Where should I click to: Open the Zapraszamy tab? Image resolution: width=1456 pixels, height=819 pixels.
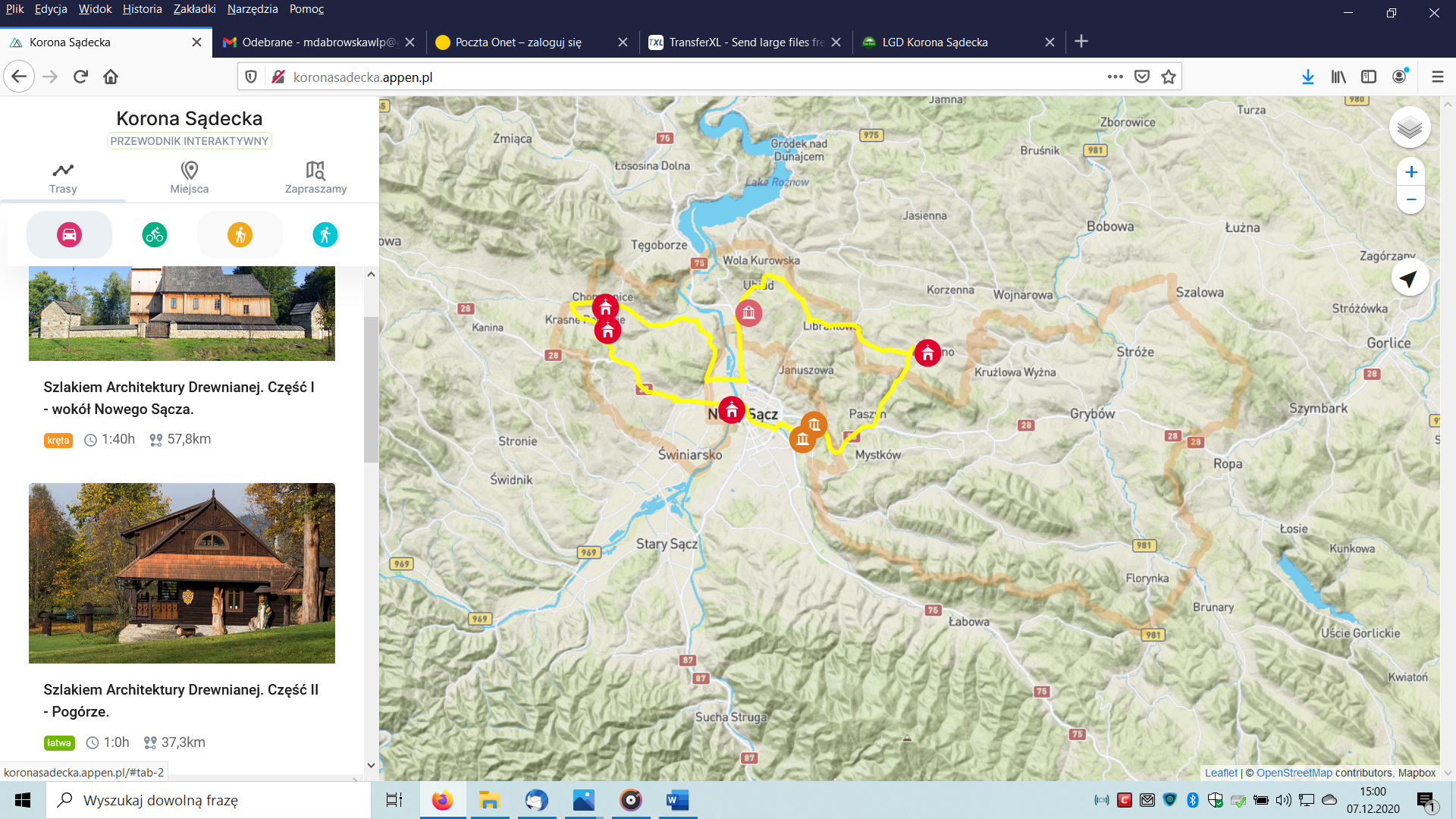point(315,179)
